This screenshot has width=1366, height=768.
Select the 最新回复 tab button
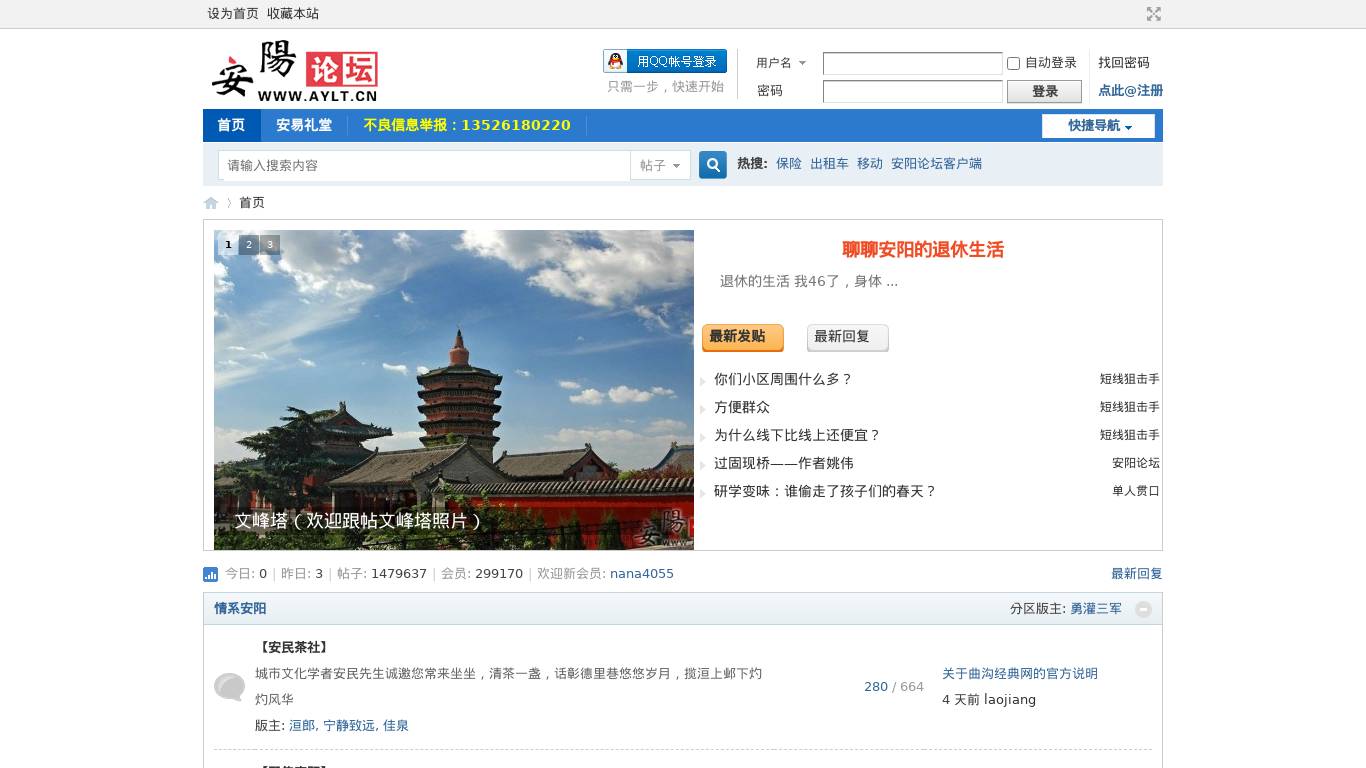pyautogui.click(x=847, y=337)
